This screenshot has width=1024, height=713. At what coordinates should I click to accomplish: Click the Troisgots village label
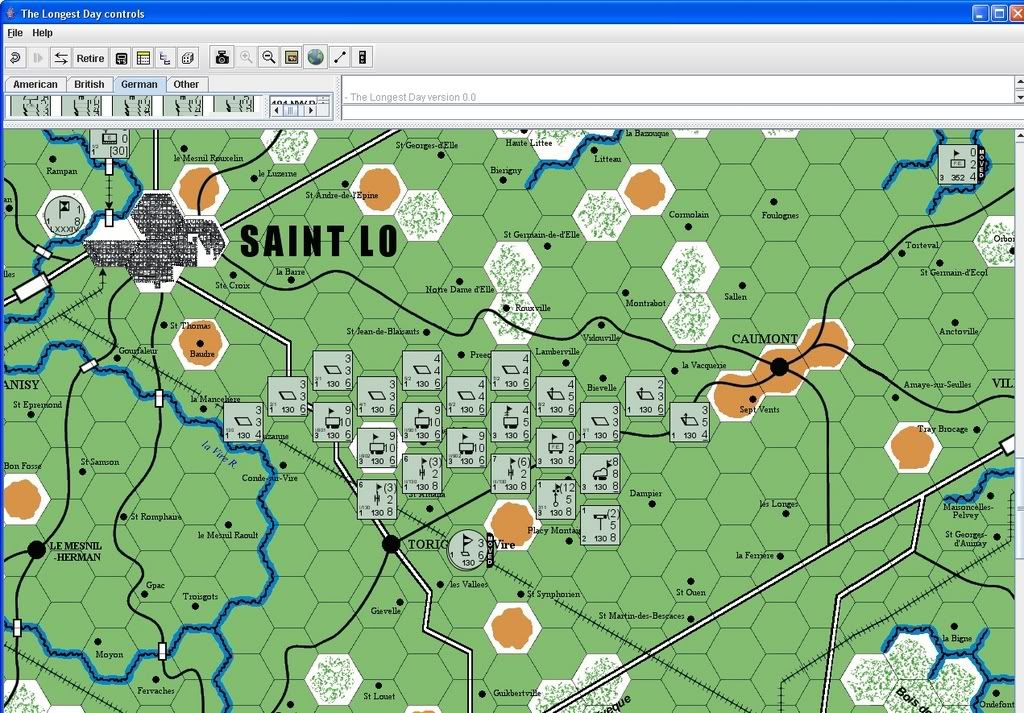click(x=200, y=597)
